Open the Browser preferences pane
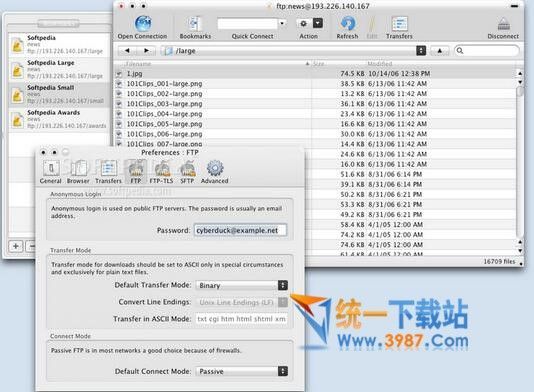534x392 pixels. (78, 168)
